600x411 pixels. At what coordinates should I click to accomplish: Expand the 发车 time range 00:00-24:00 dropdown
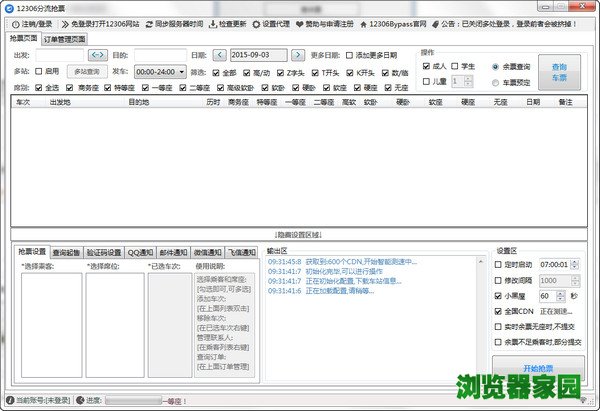pos(180,72)
